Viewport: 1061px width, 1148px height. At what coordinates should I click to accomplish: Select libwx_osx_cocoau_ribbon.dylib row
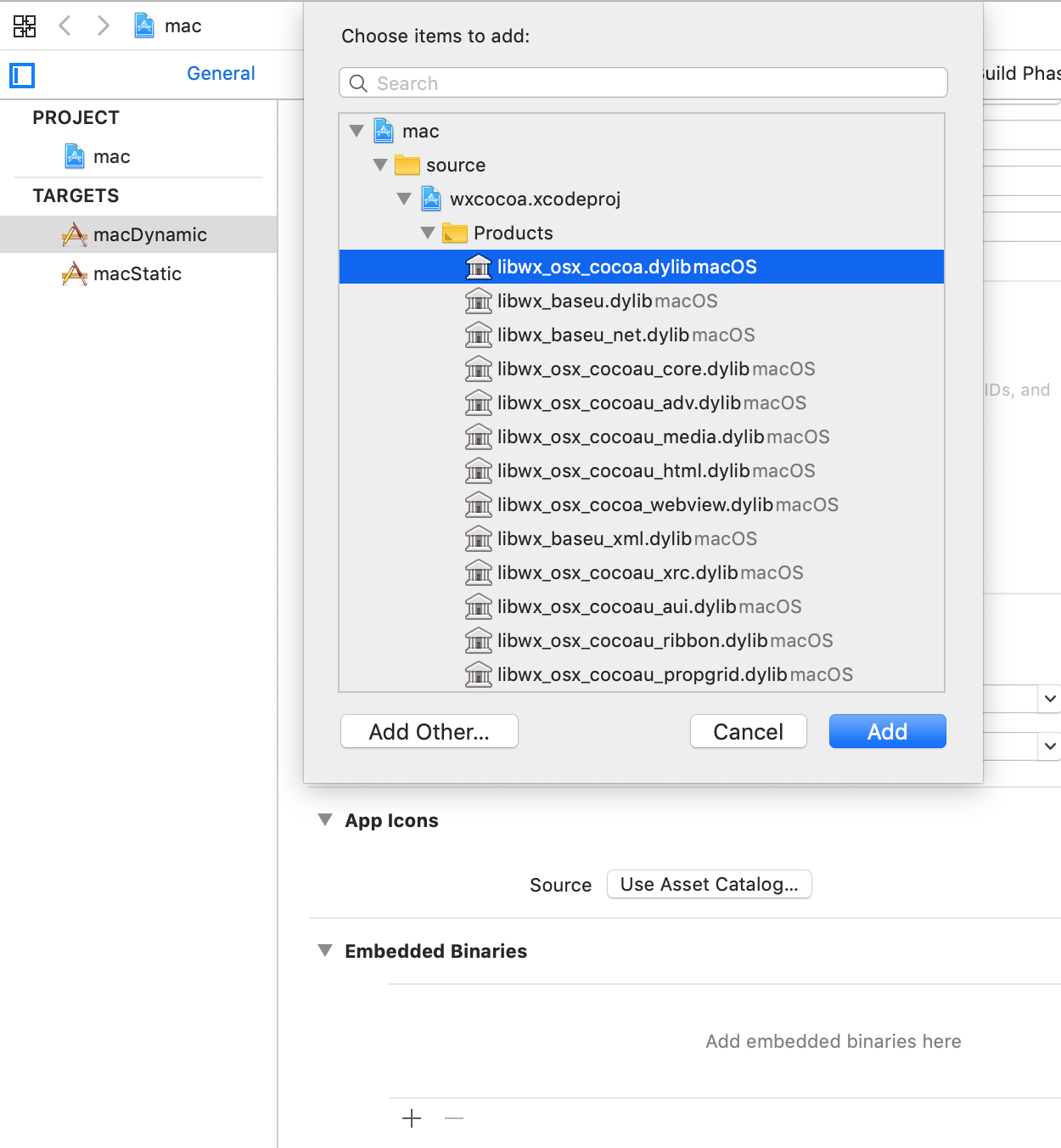(642, 640)
